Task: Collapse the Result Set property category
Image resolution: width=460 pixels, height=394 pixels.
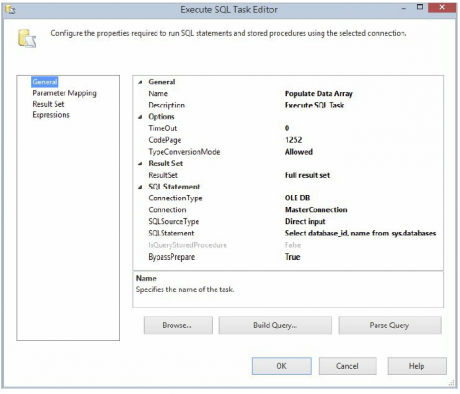Action: 140,163
